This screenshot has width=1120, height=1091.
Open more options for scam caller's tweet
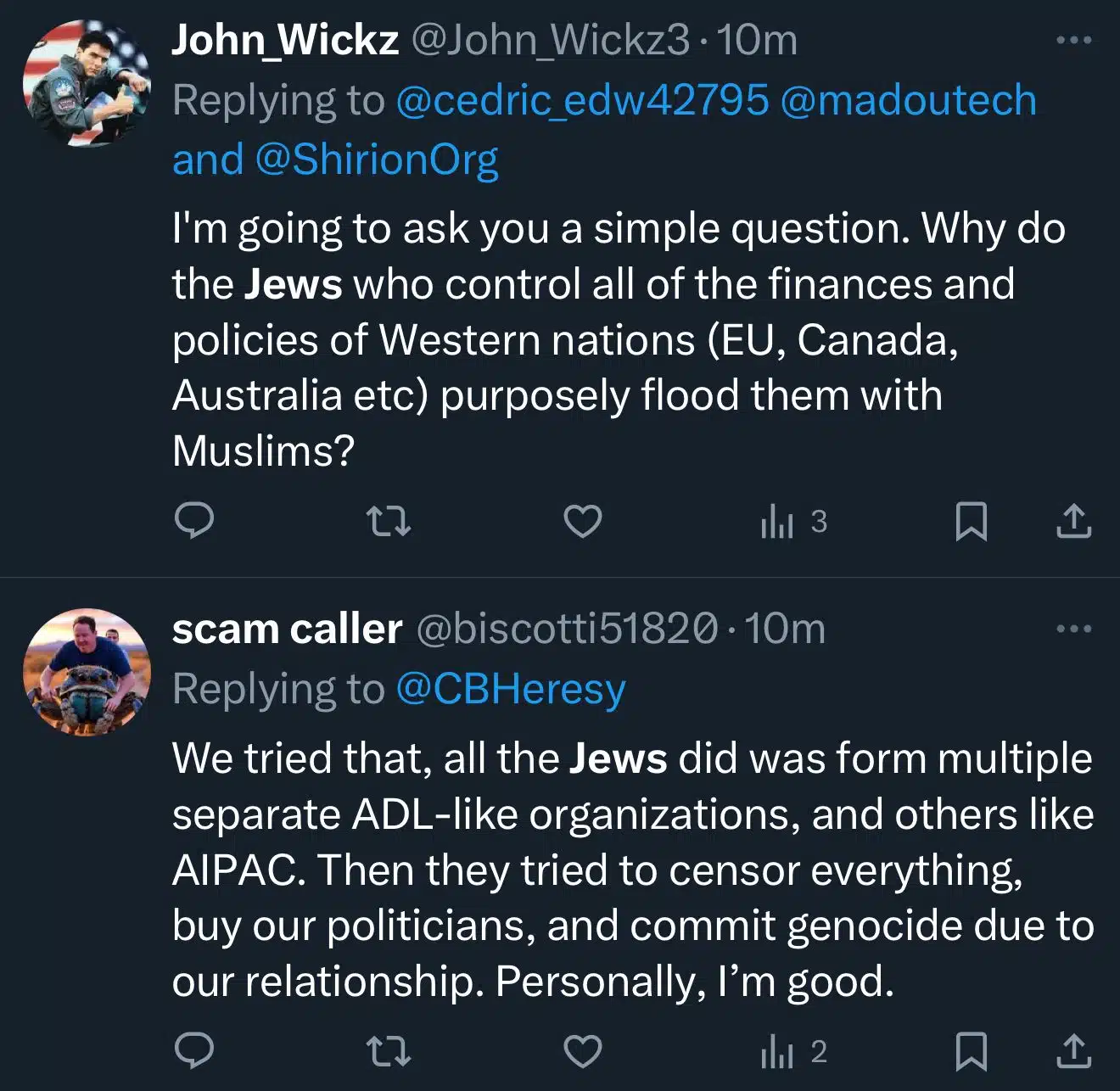1073,629
